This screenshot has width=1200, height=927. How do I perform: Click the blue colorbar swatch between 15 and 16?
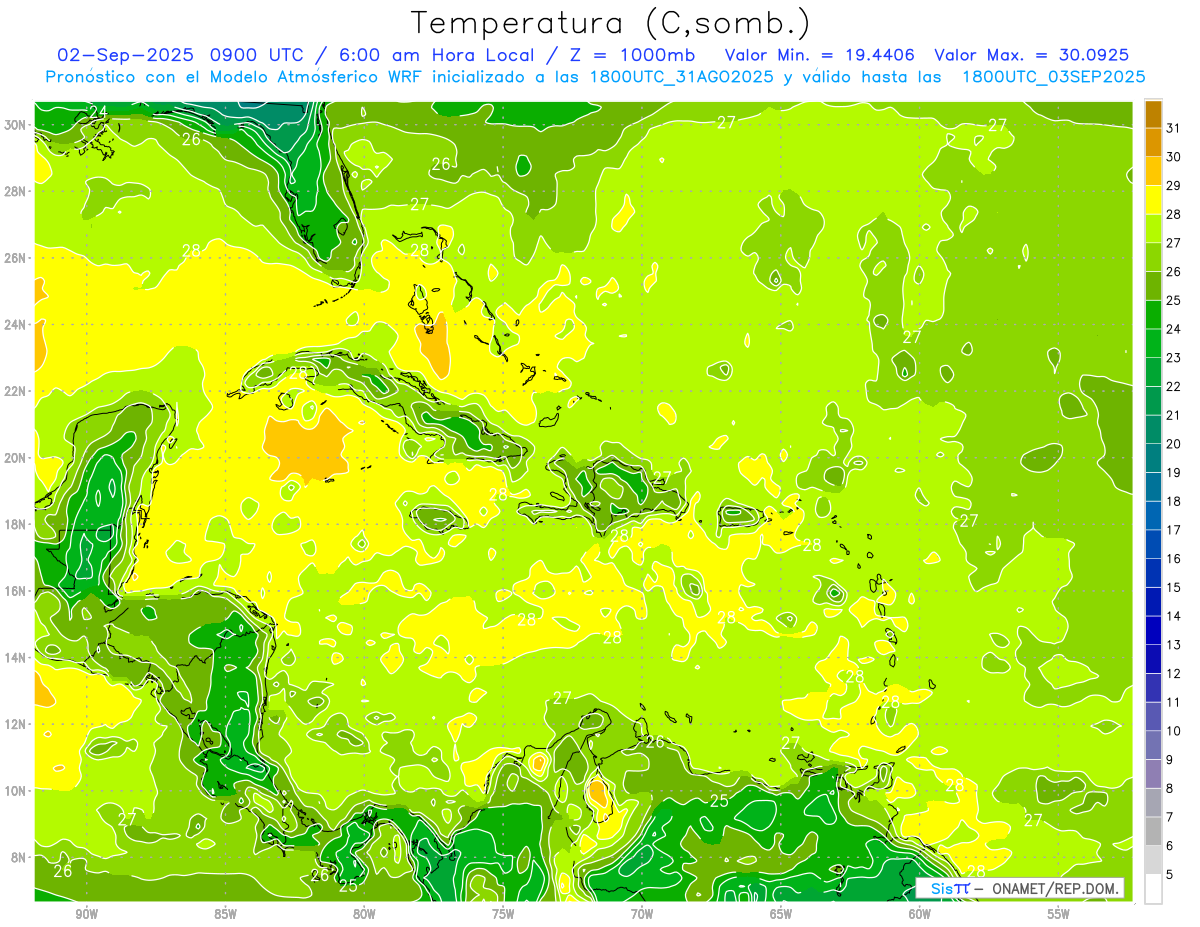(x=1153, y=573)
